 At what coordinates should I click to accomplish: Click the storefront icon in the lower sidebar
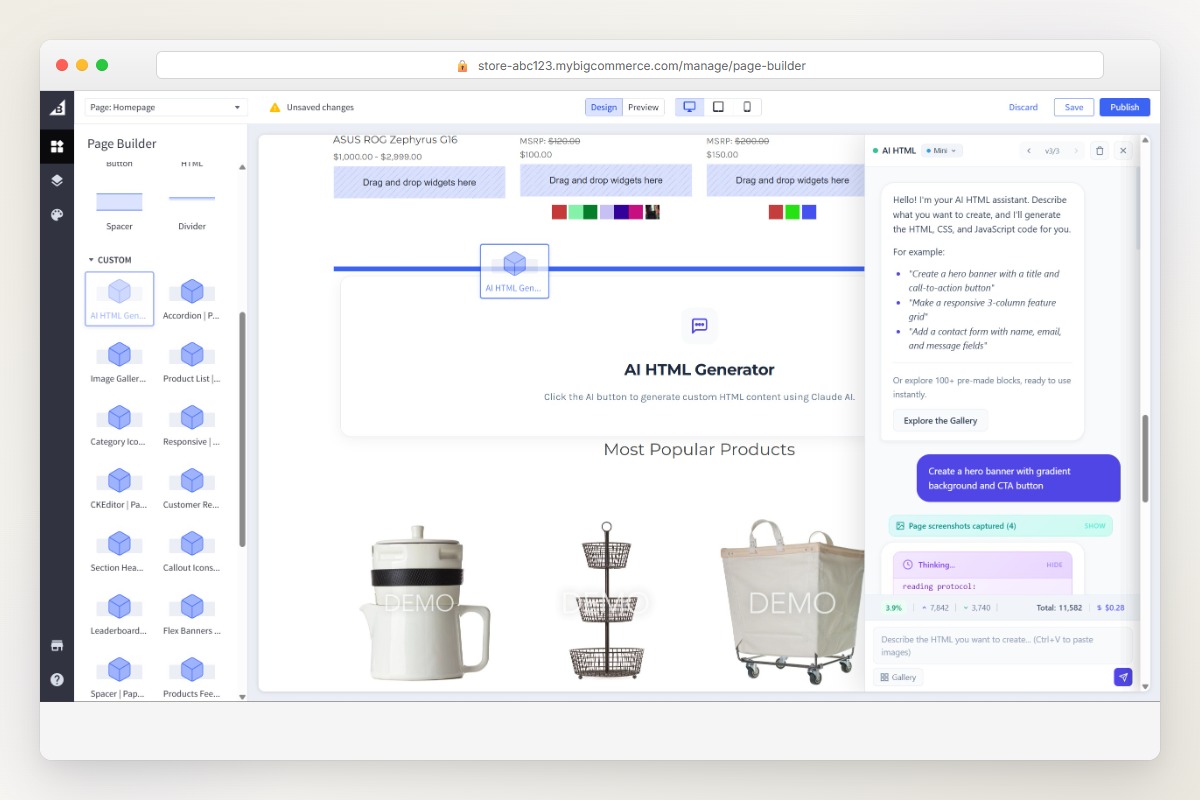[57, 645]
